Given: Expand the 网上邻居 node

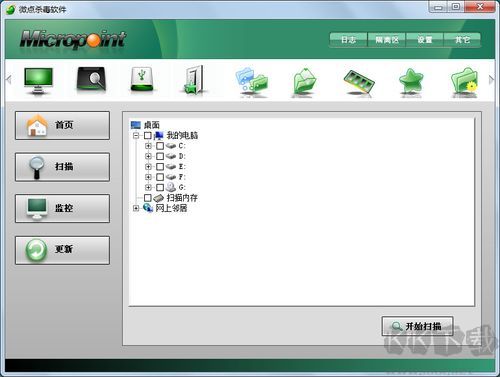Looking at the screenshot, I should point(136,208).
